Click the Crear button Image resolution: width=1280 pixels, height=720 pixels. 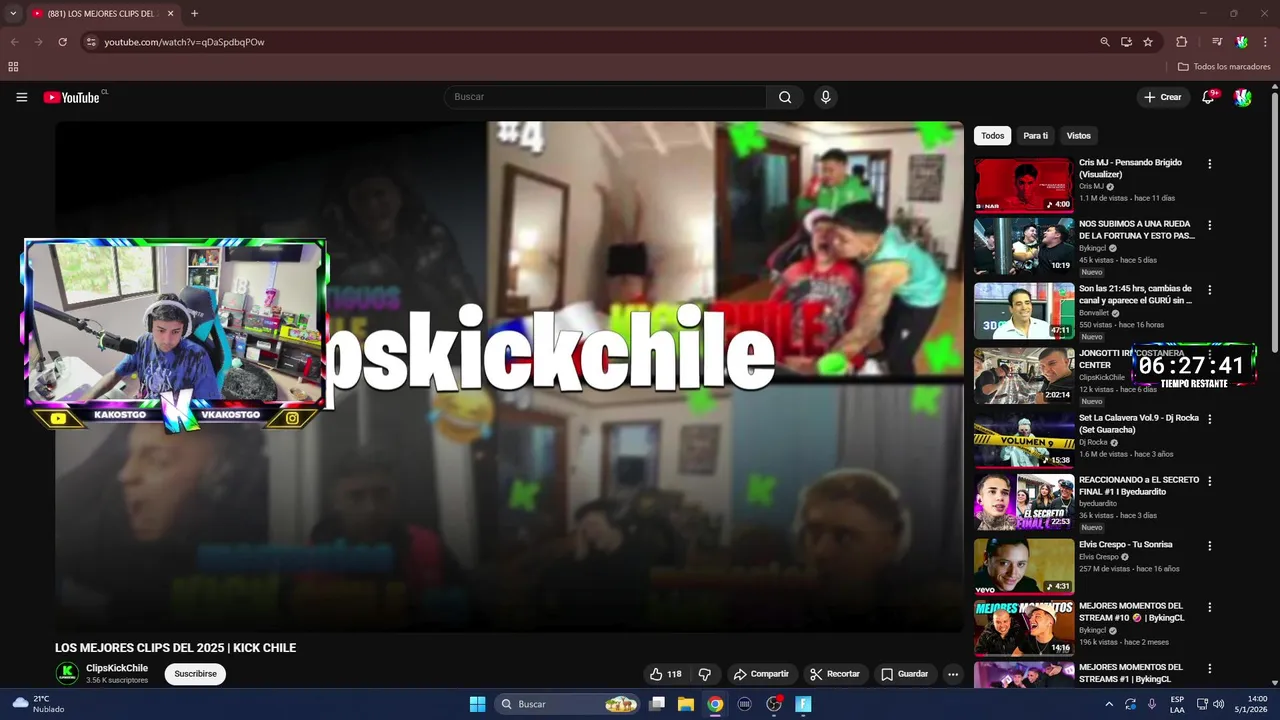click(1162, 97)
